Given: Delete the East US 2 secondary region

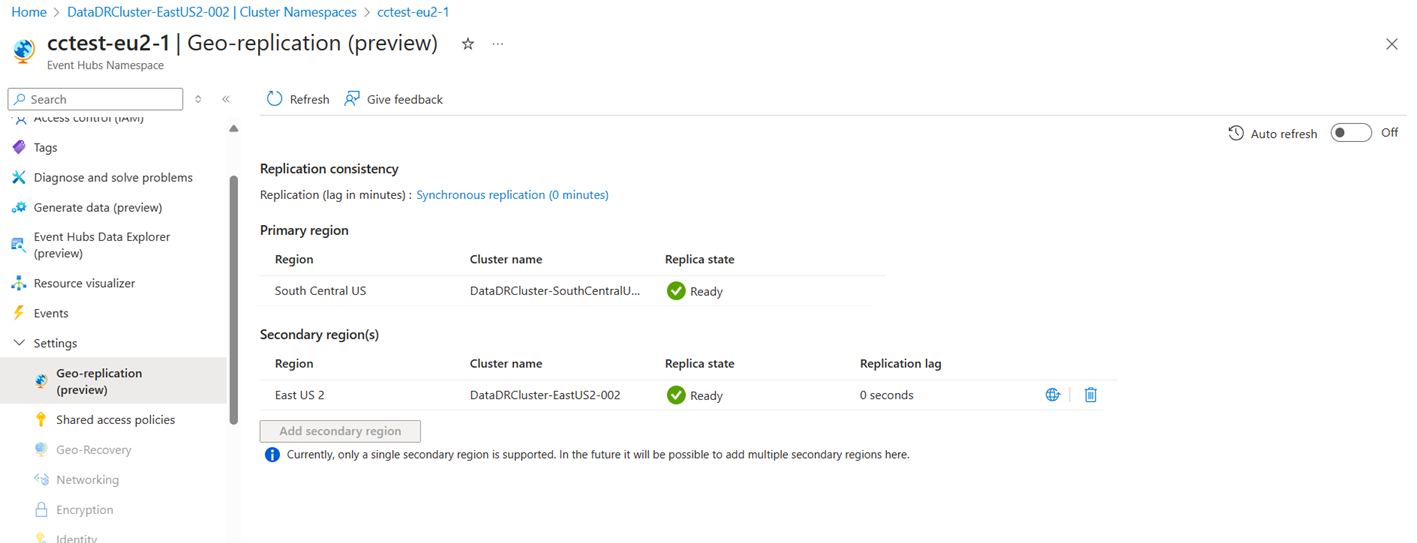Looking at the screenshot, I should pyautogui.click(x=1091, y=395).
